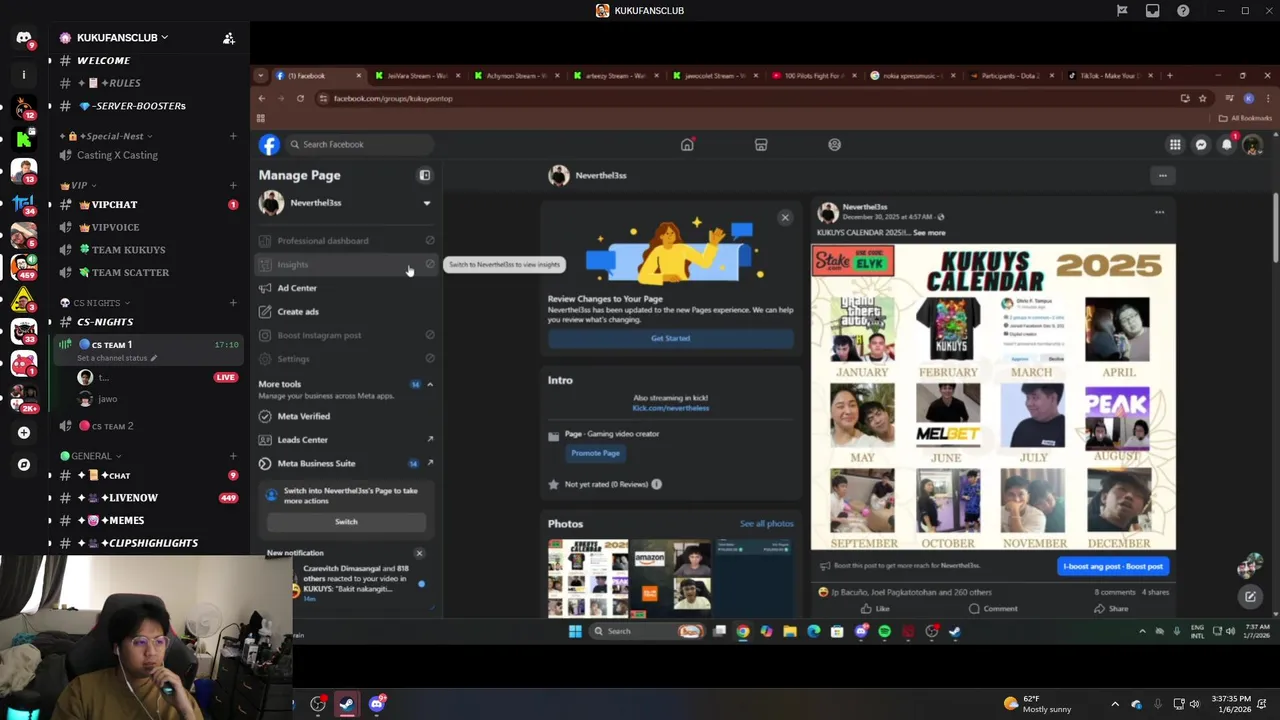Click Add a Server plus icon
The image size is (1280, 720).
click(24, 433)
